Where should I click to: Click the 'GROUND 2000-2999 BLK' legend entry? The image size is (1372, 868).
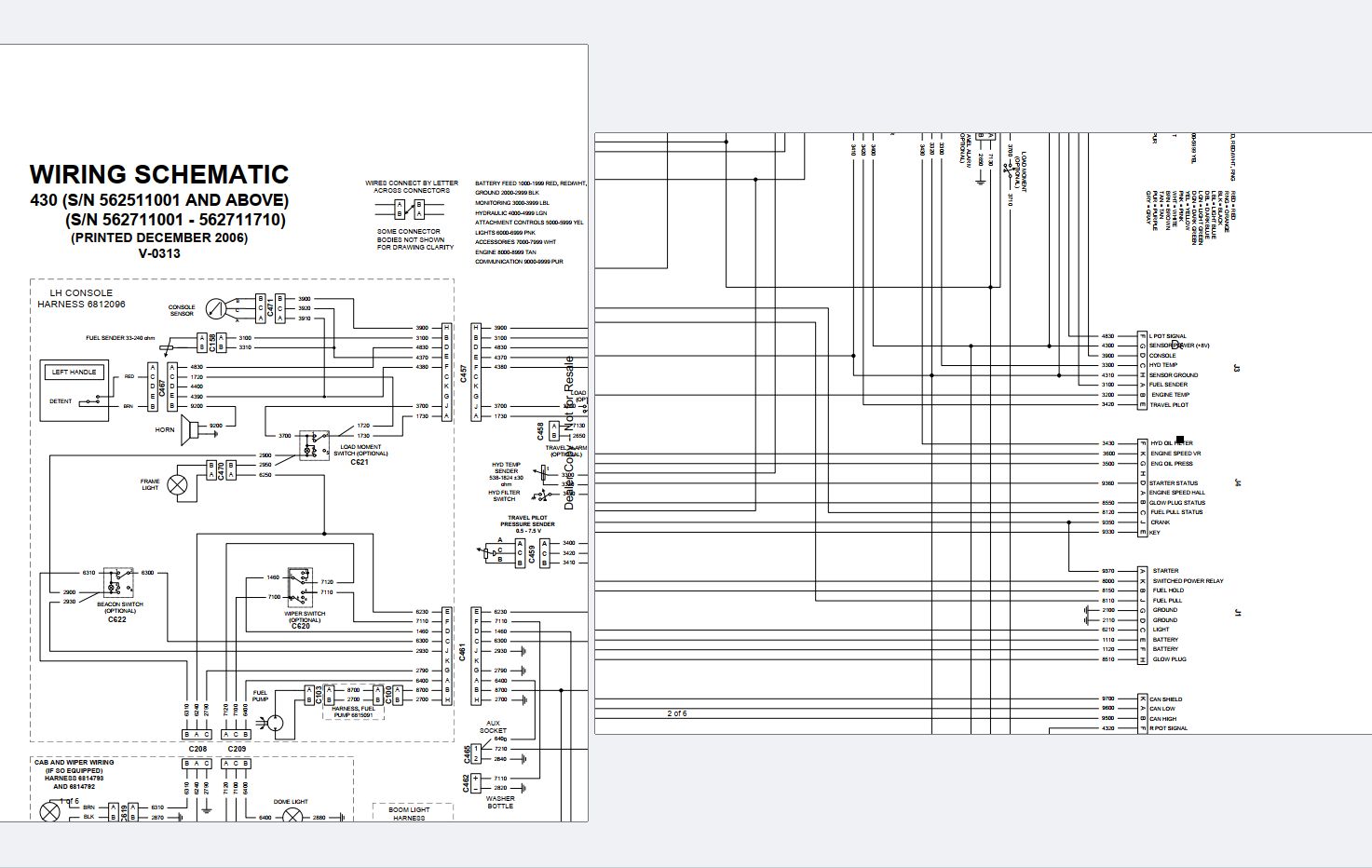tap(507, 193)
